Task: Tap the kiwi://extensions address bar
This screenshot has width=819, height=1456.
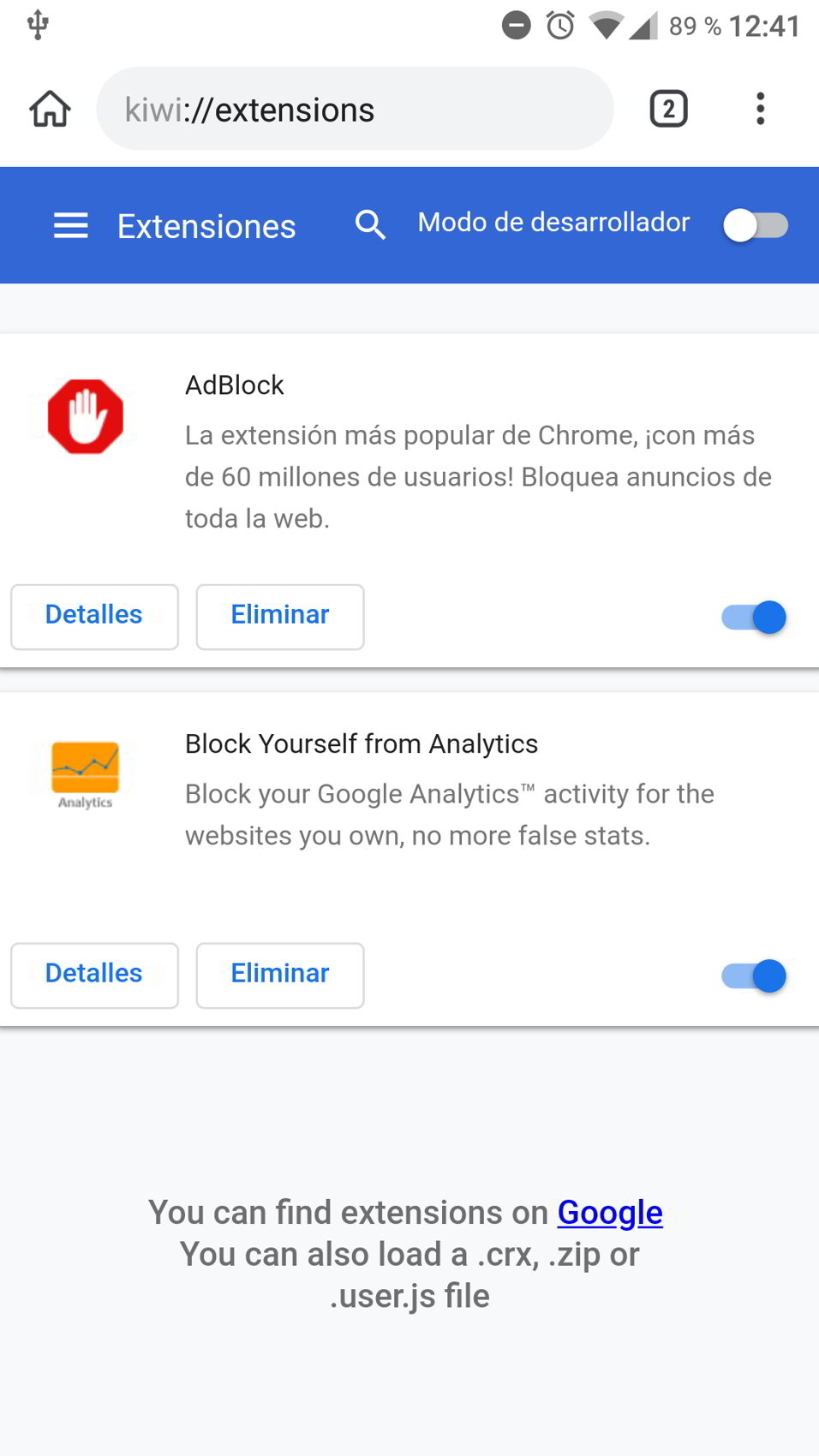Action: coord(355,110)
